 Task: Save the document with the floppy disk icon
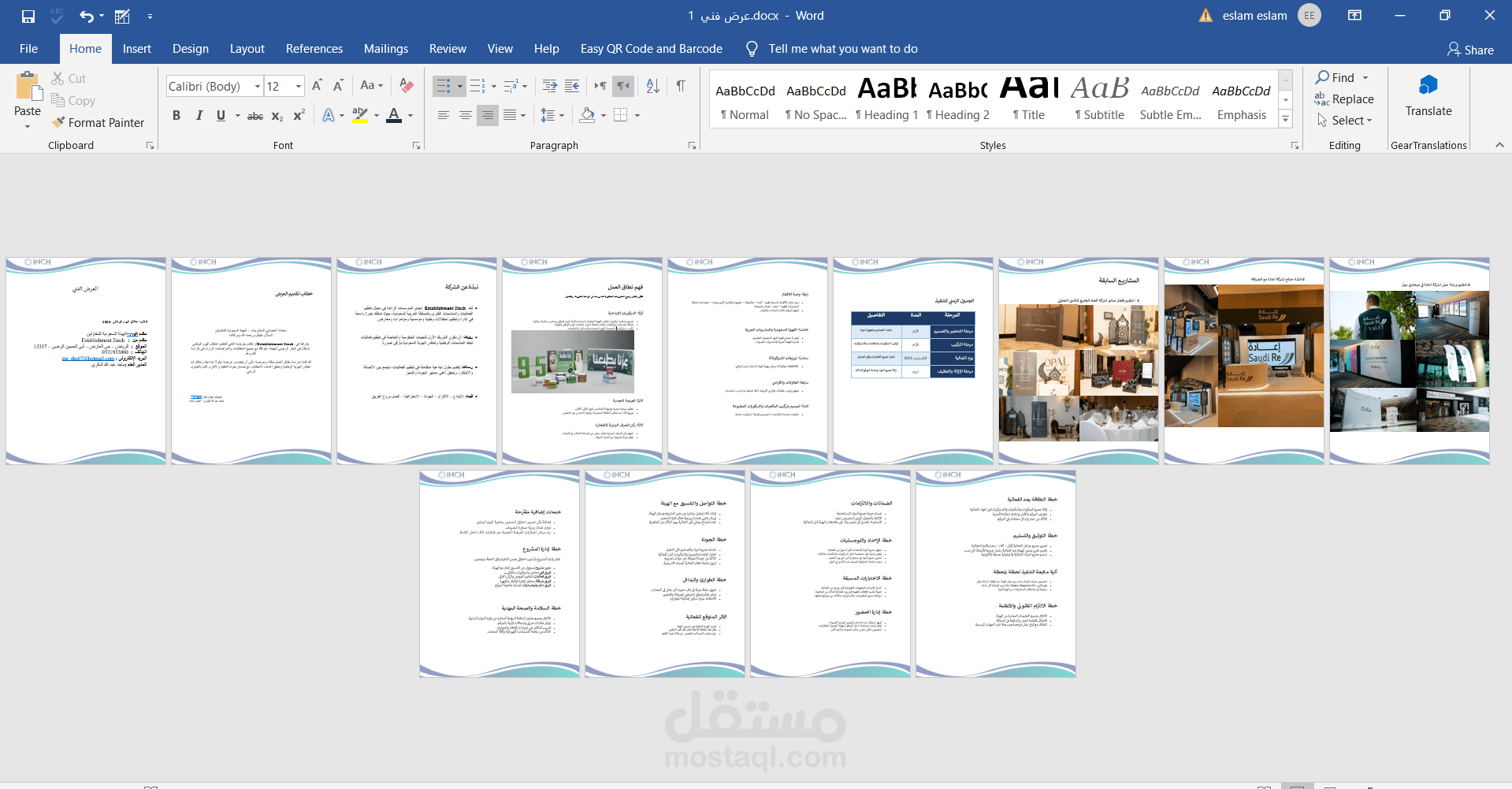pos(28,16)
